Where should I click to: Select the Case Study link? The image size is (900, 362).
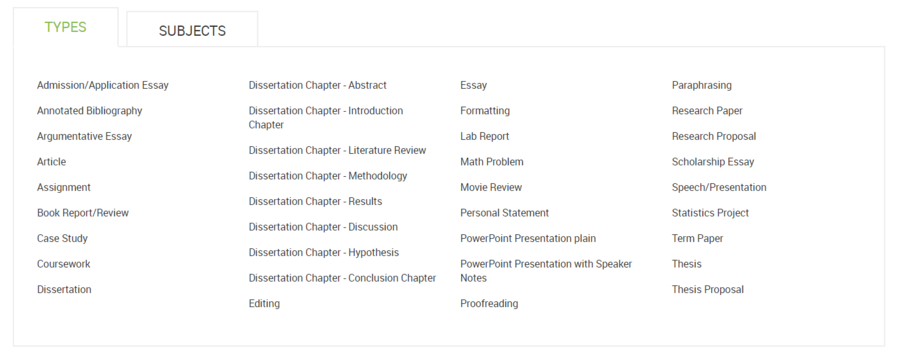coord(62,239)
